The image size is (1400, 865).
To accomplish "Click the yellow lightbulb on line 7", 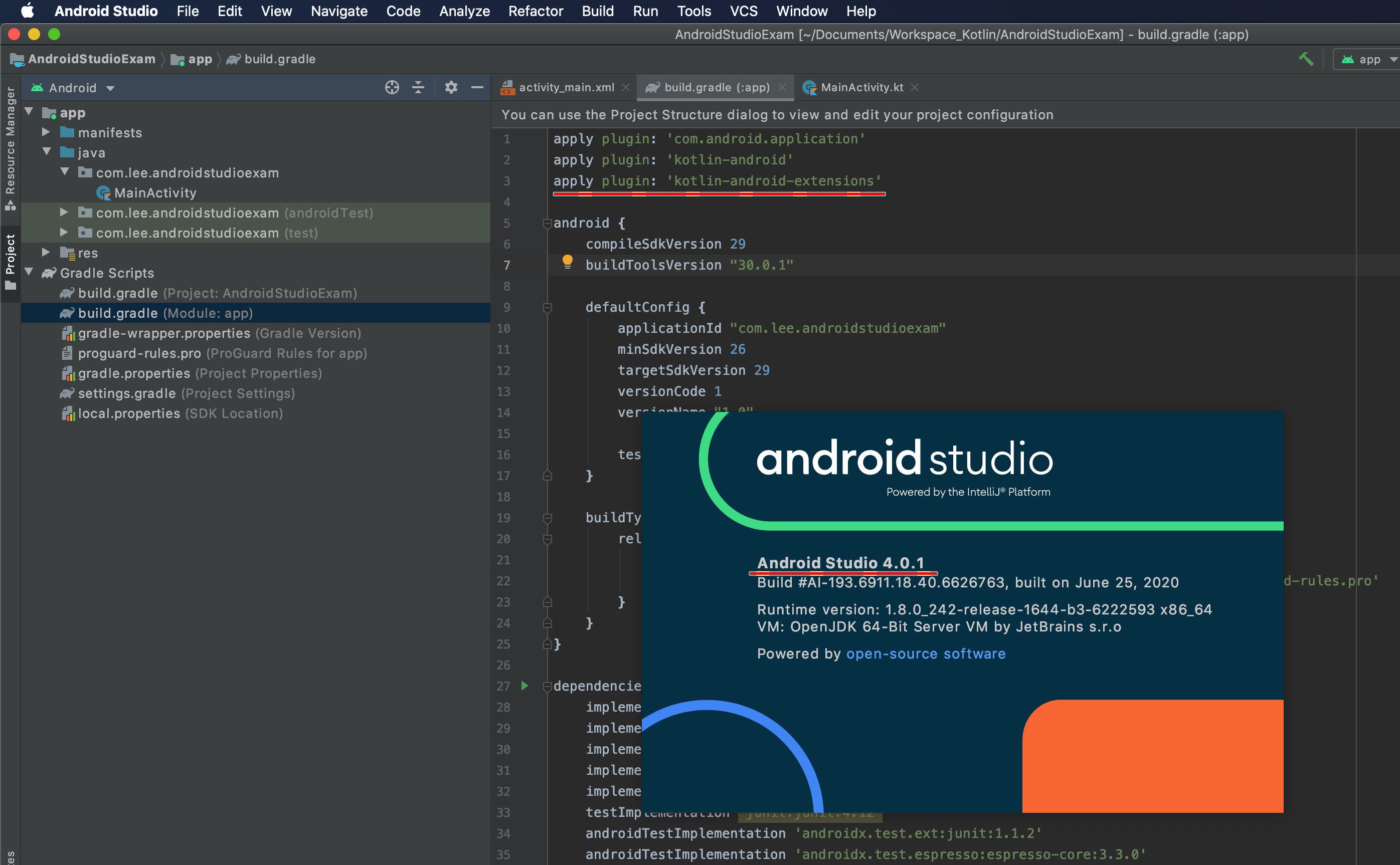I will (x=567, y=262).
